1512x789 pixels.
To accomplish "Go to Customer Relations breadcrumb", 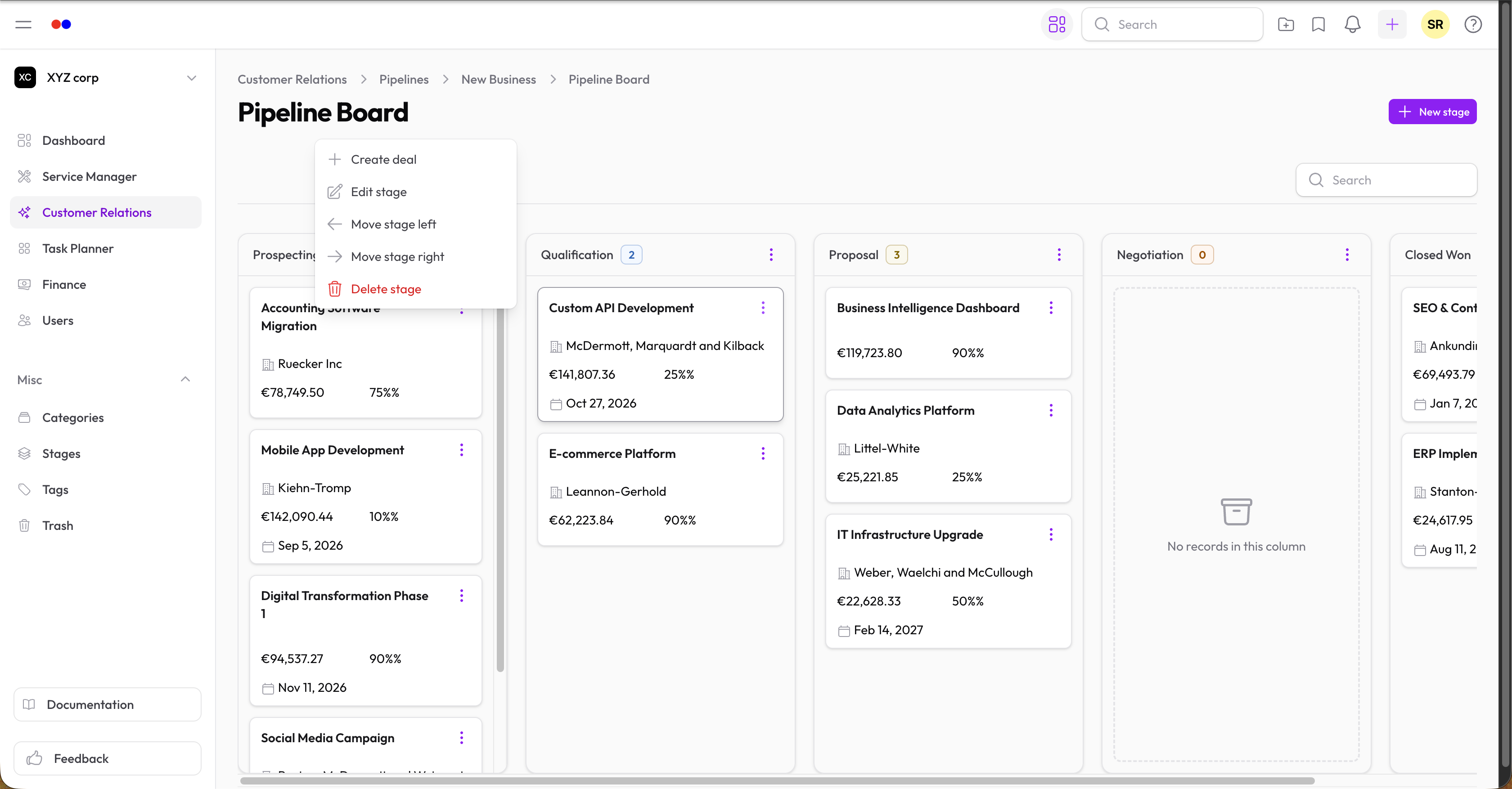I will pyautogui.click(x=292, y=79).
